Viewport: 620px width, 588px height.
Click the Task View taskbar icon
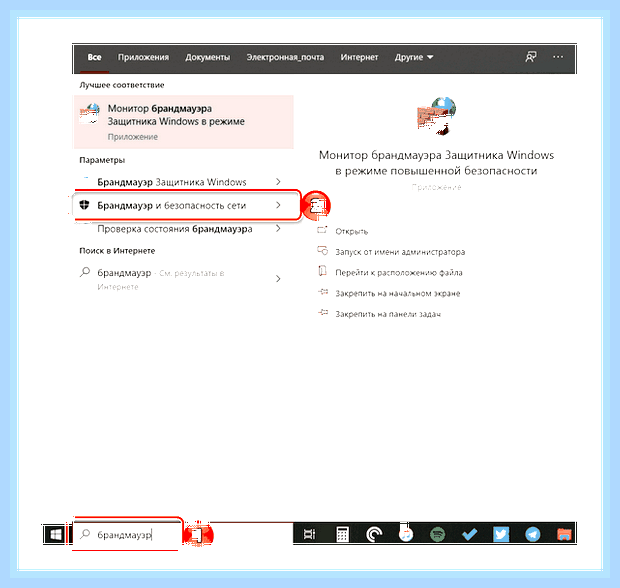[x=309, y=535]
